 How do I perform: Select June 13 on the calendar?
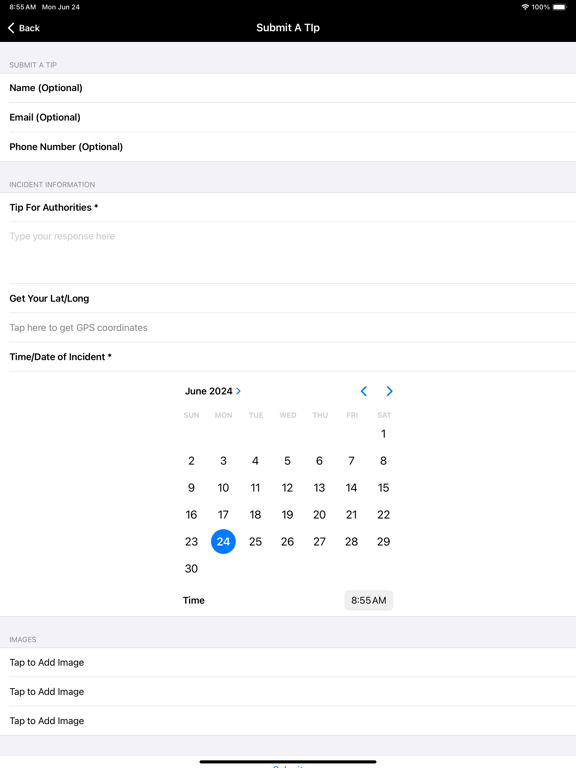pos(319,488)
